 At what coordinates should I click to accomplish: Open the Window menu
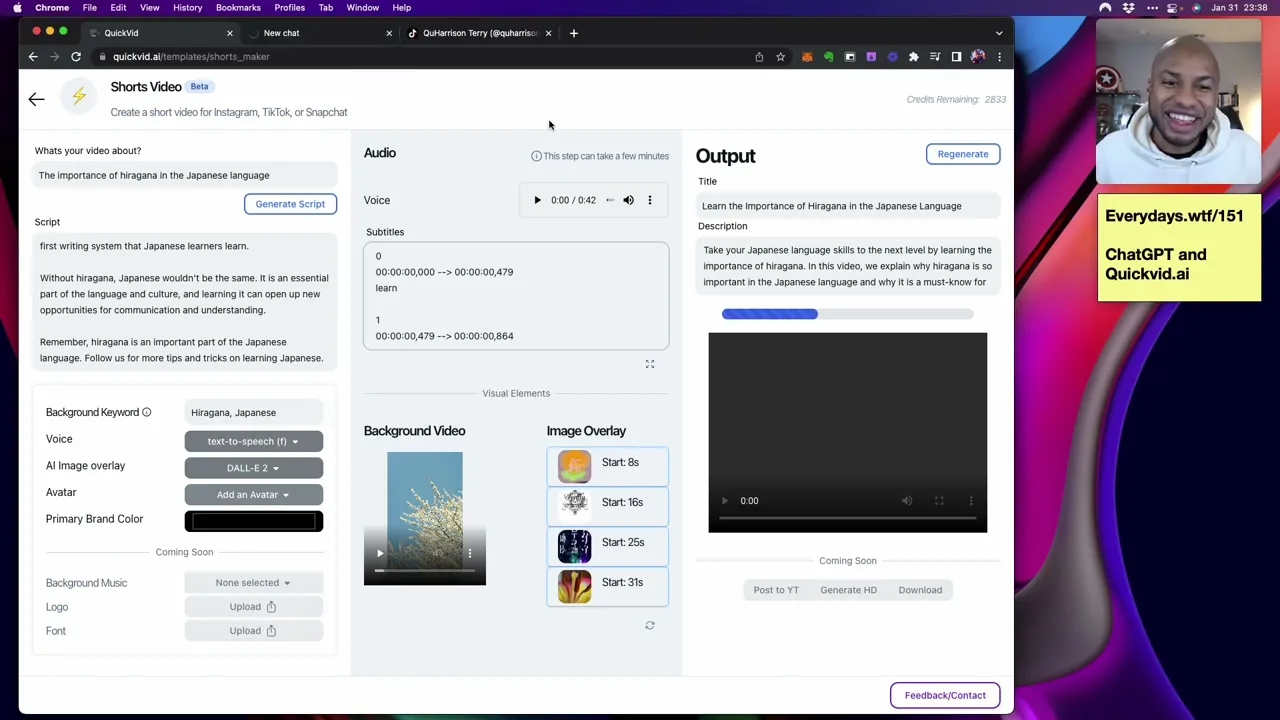362,7
